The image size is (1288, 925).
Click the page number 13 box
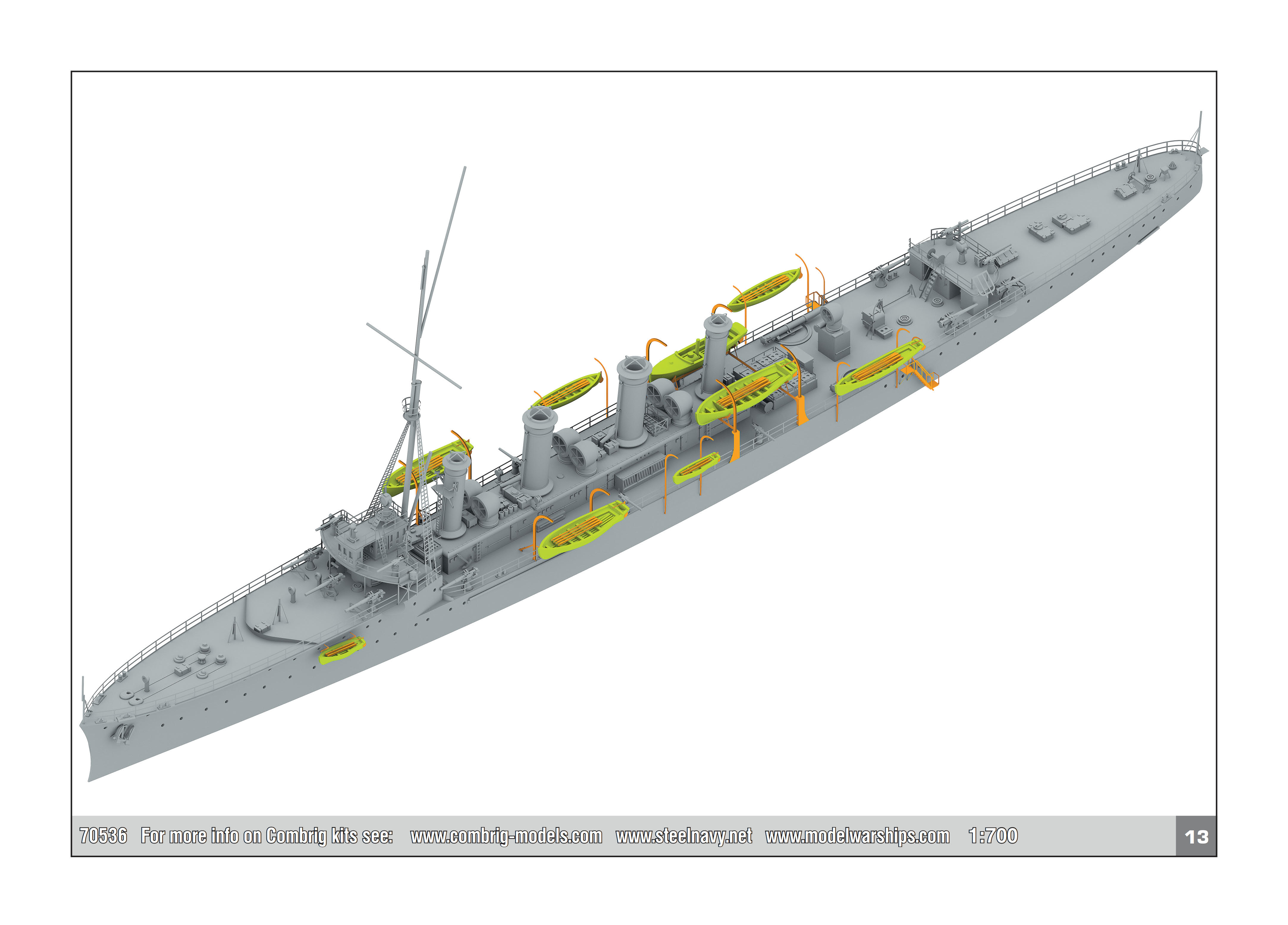(x=1196, y=836)
